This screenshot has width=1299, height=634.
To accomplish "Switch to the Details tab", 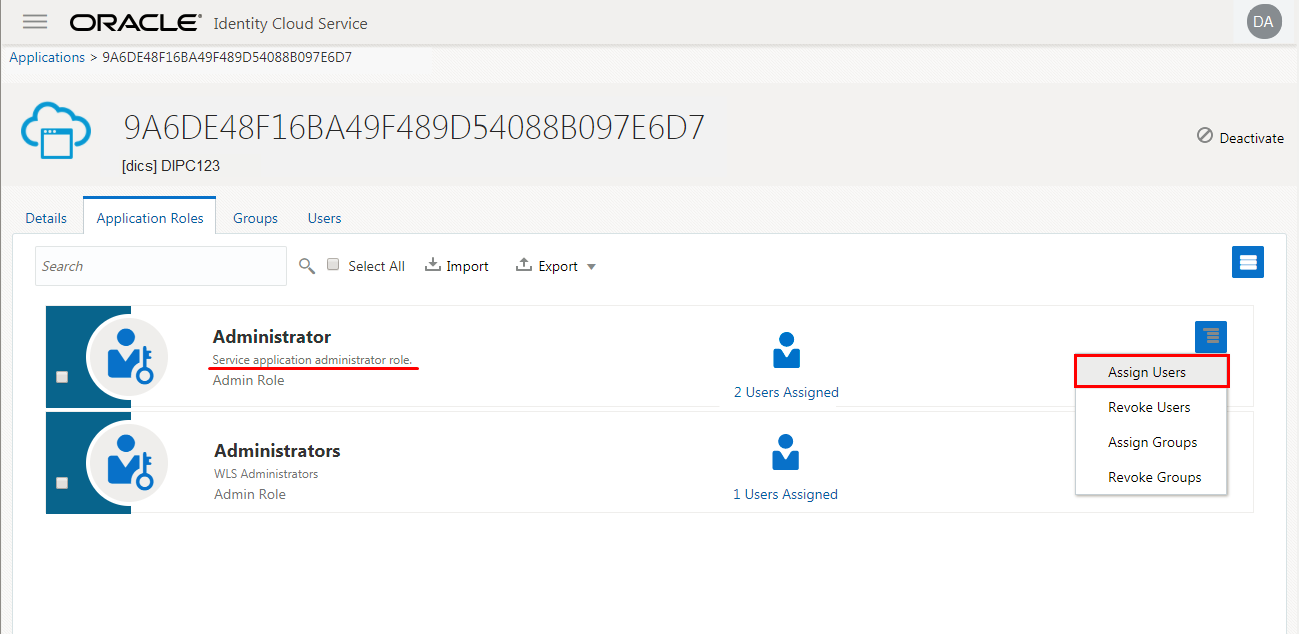I will pyautogui.click(x=46, y=218).
